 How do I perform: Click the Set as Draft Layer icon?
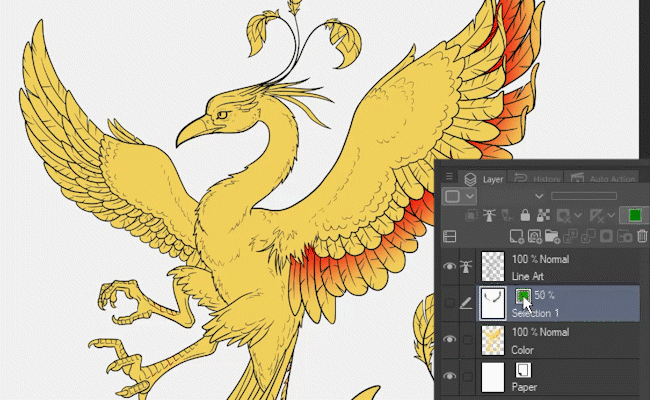pos(507,215)
